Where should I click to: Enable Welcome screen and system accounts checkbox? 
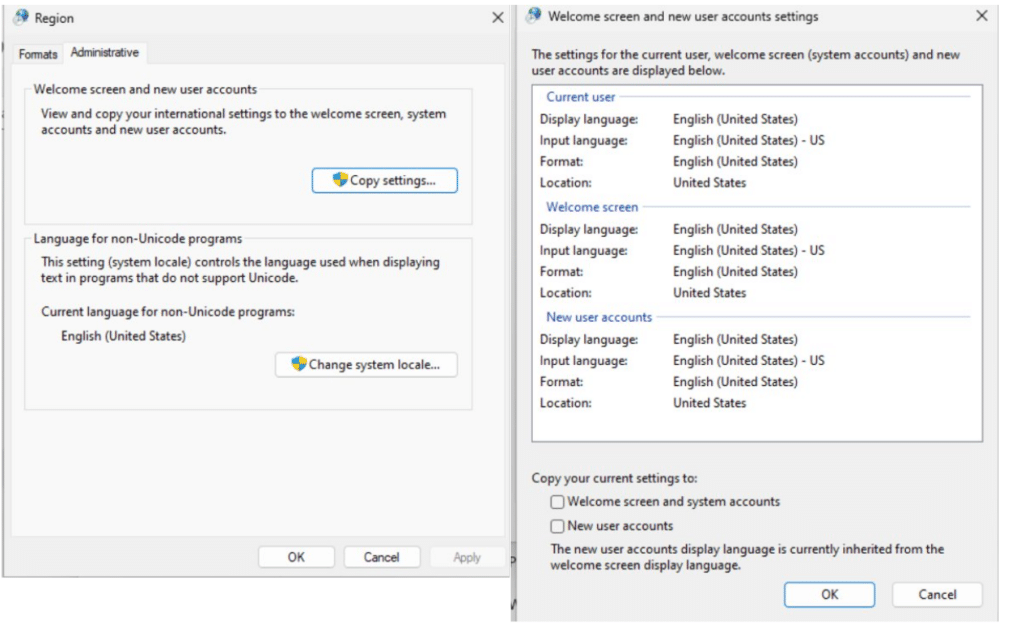[557, 502]
